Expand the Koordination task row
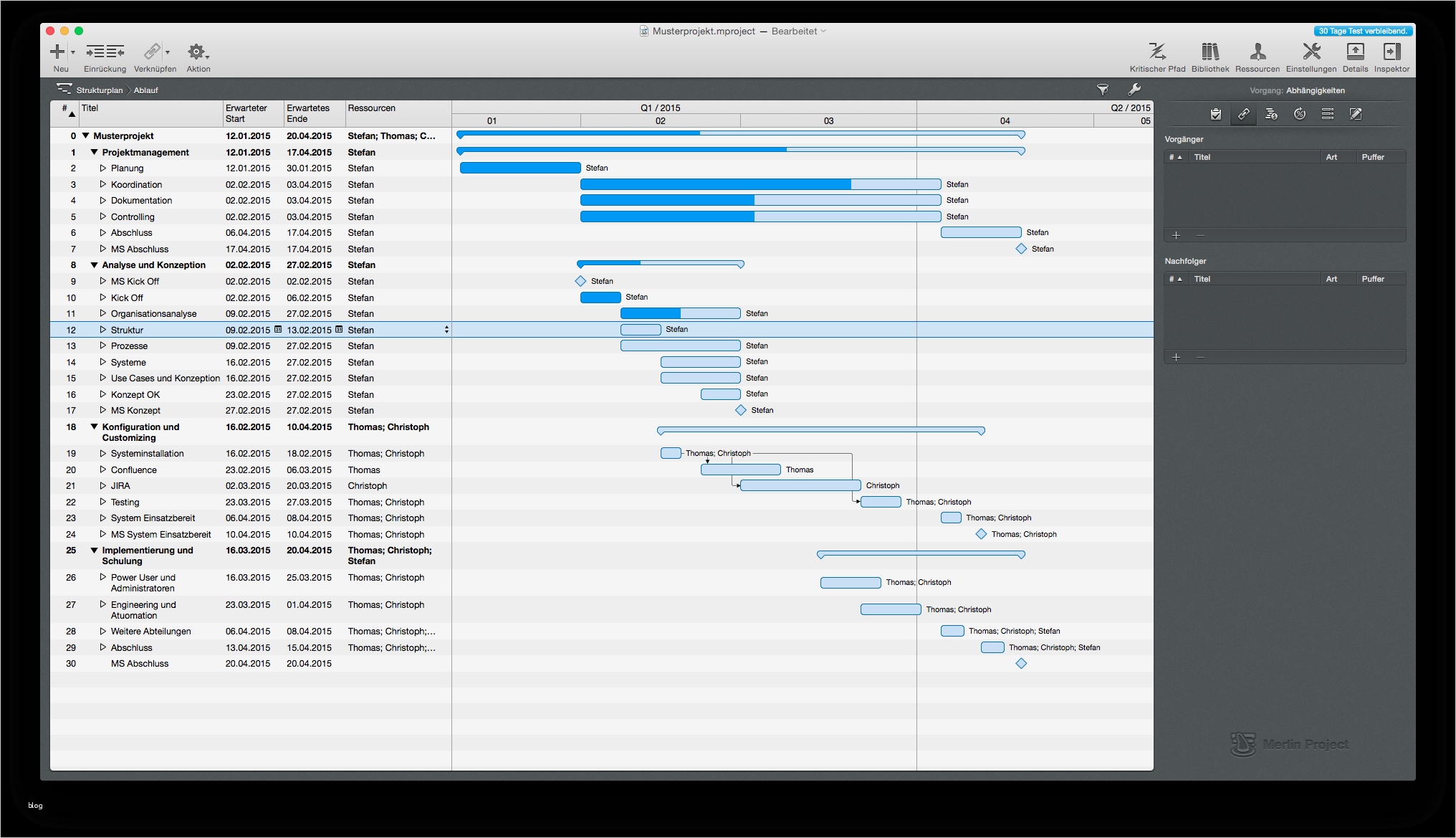1456x838 pixels. [102, 184]
